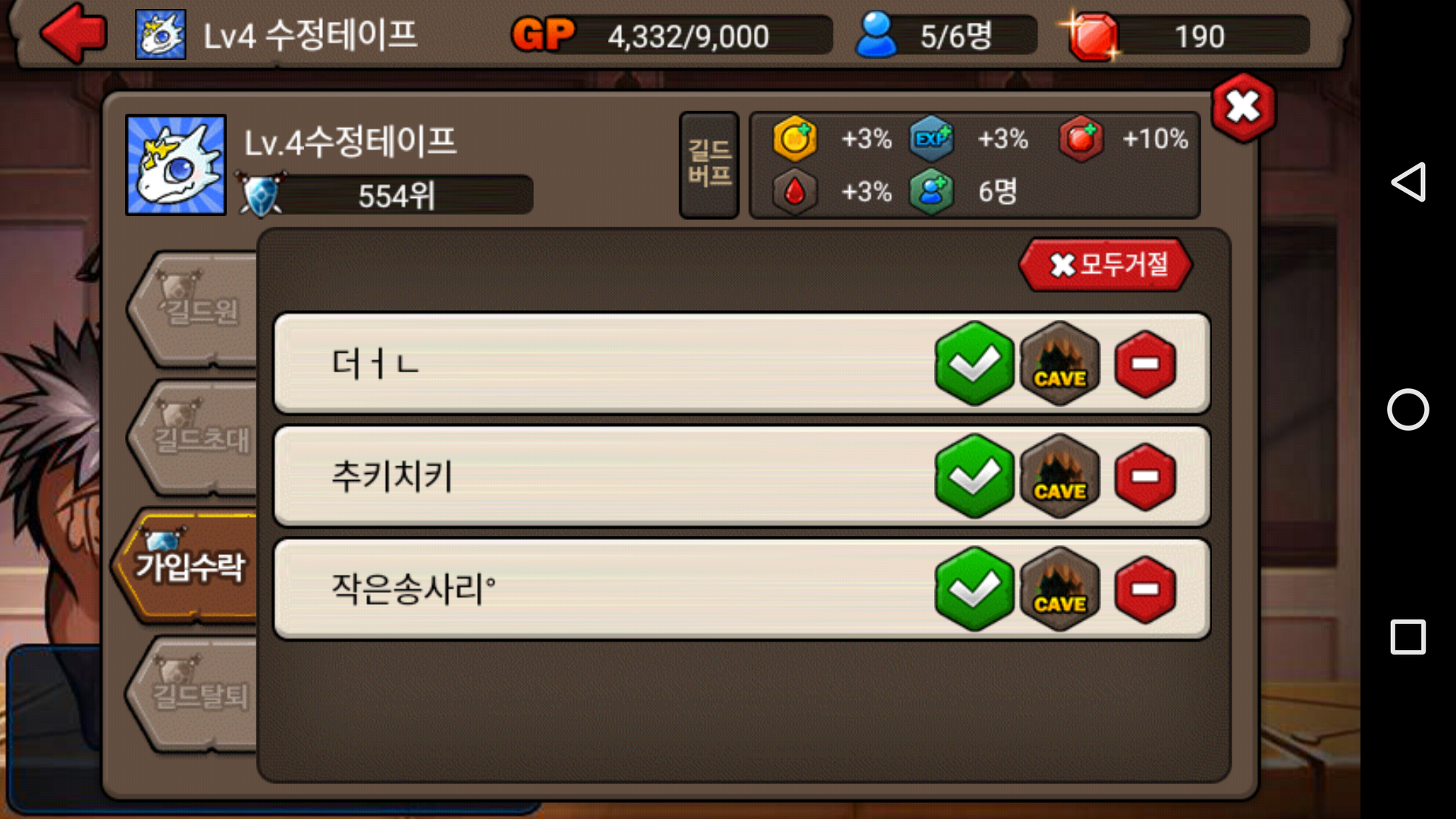Accept applicant 작은송사리 with green check
Image resolution: width=1456 pixels, height=819 pixels.
[x=974, y=589]
